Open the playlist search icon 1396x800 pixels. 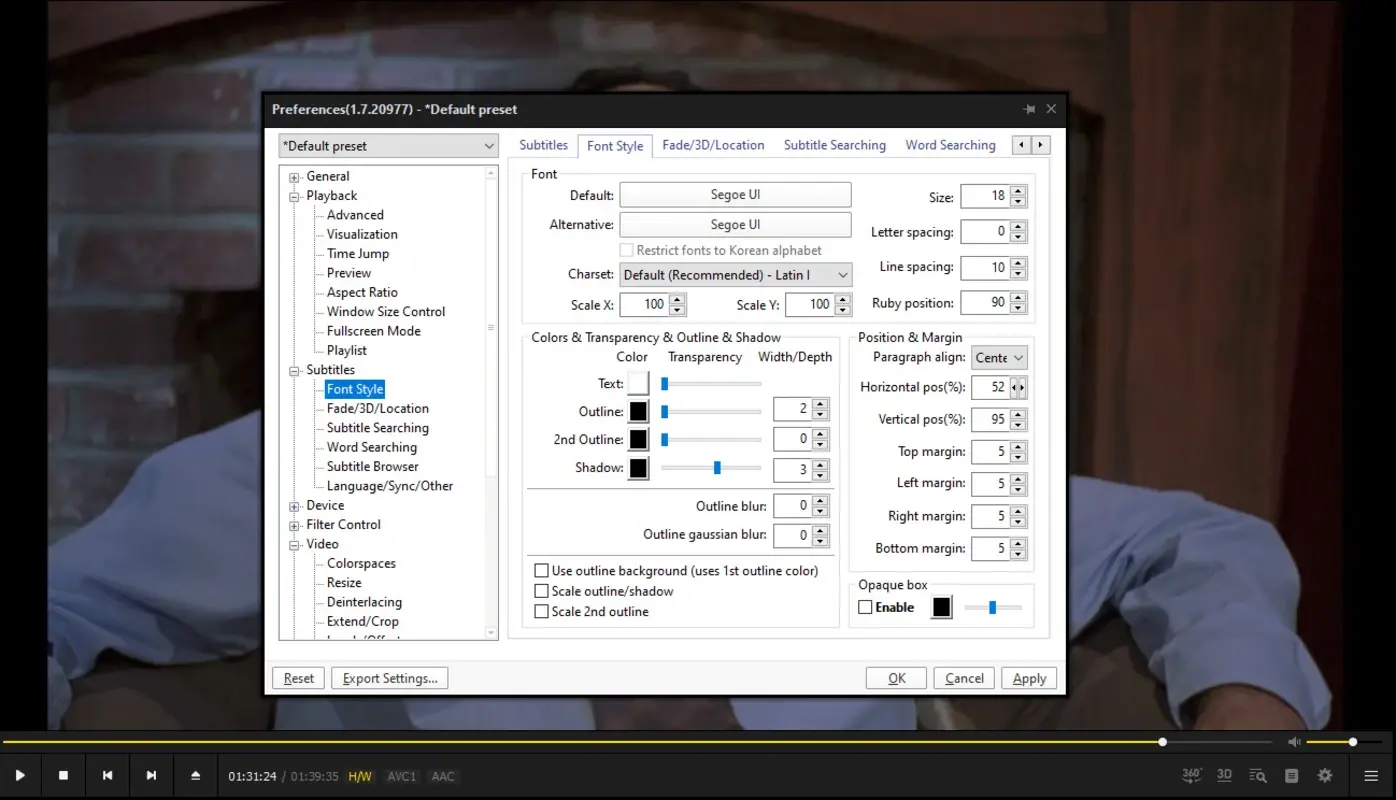[1257, 774]
